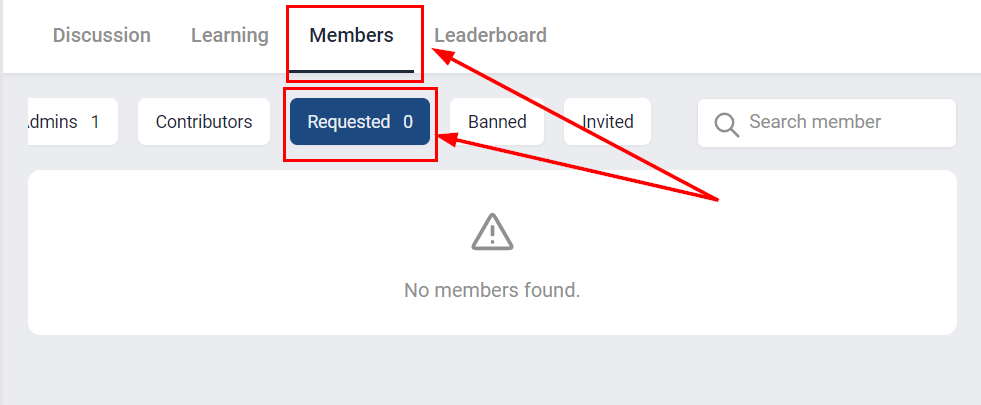Go to the Leaderboard tab
The width and height of the screenshot is (981, 405).
pos(490,36)
